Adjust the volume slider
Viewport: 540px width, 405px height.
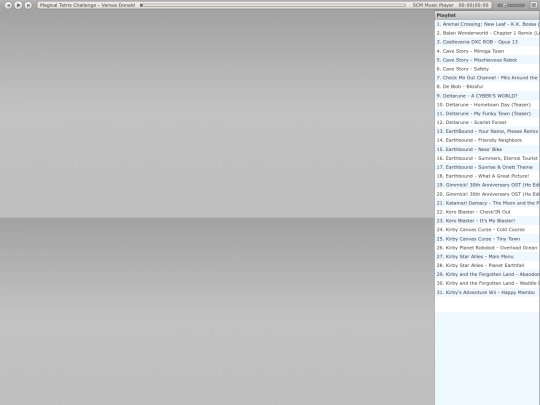click(x=511, y=6)
